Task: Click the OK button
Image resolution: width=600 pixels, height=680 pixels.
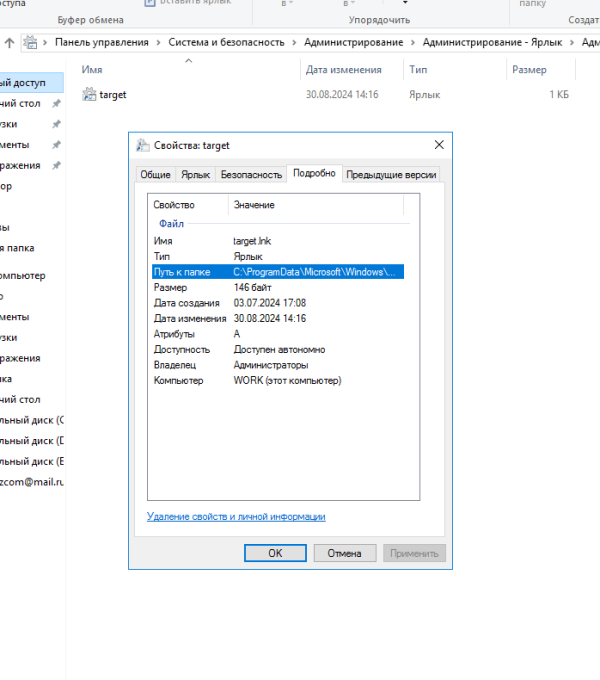Action: [275, 553]
